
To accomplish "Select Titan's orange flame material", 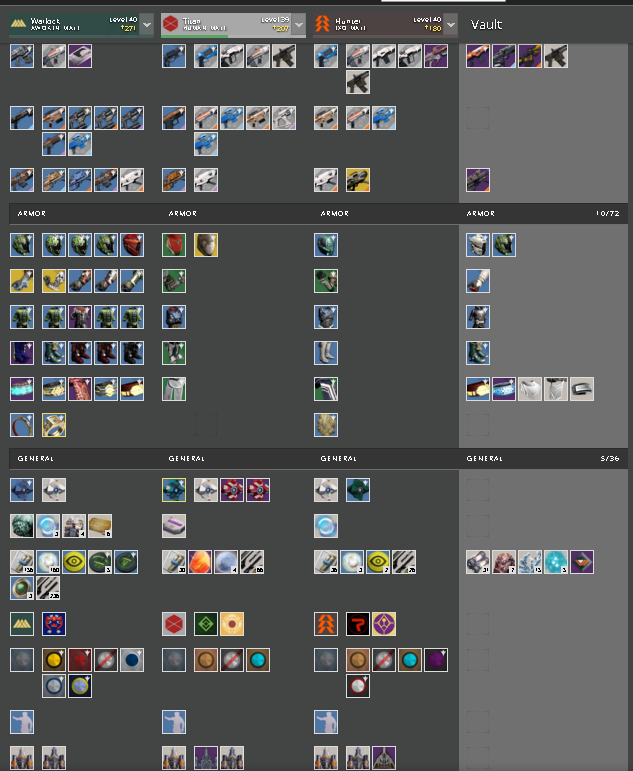I will coord(200,562).
